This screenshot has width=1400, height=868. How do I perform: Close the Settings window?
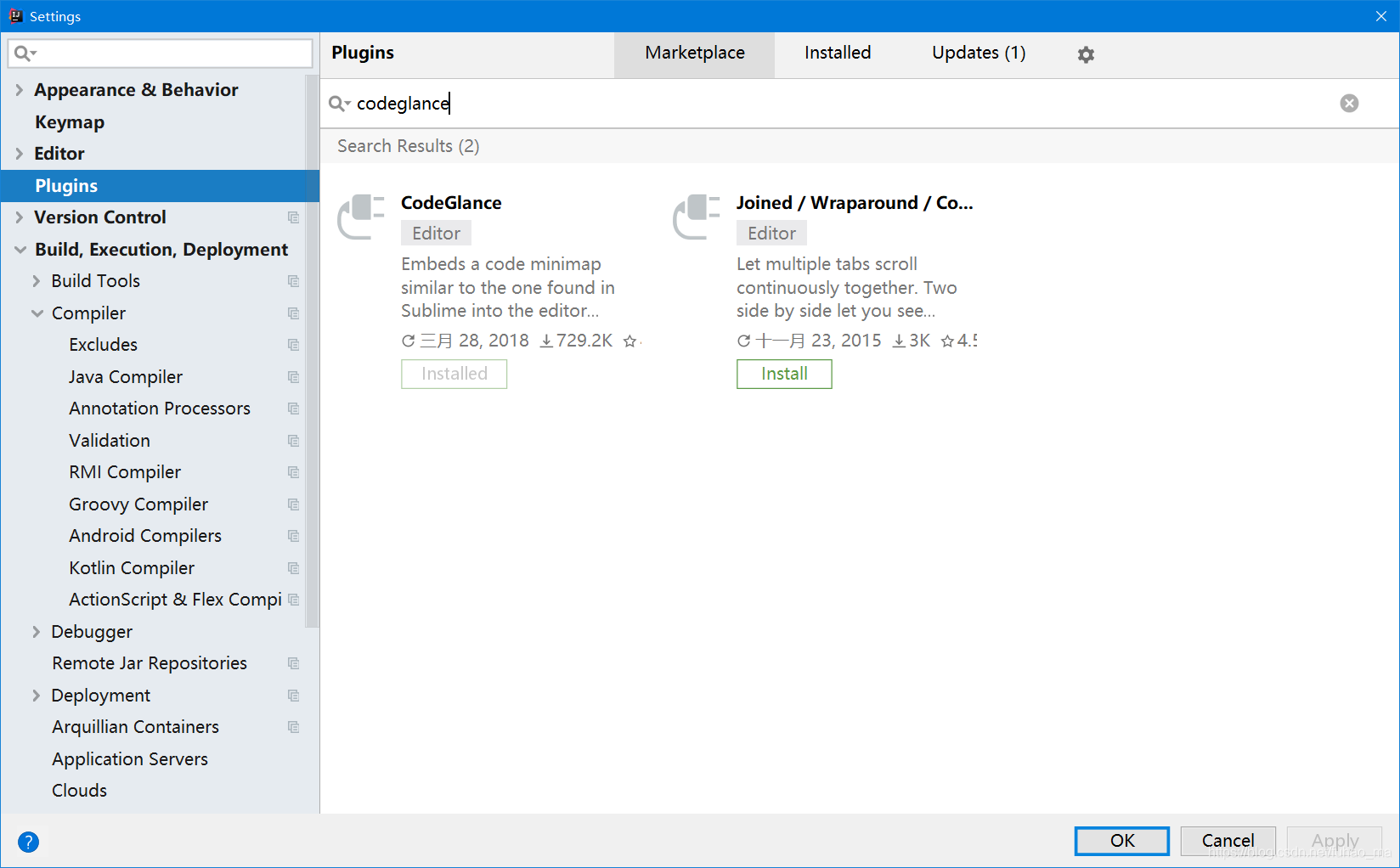(x=1380, y=16)
